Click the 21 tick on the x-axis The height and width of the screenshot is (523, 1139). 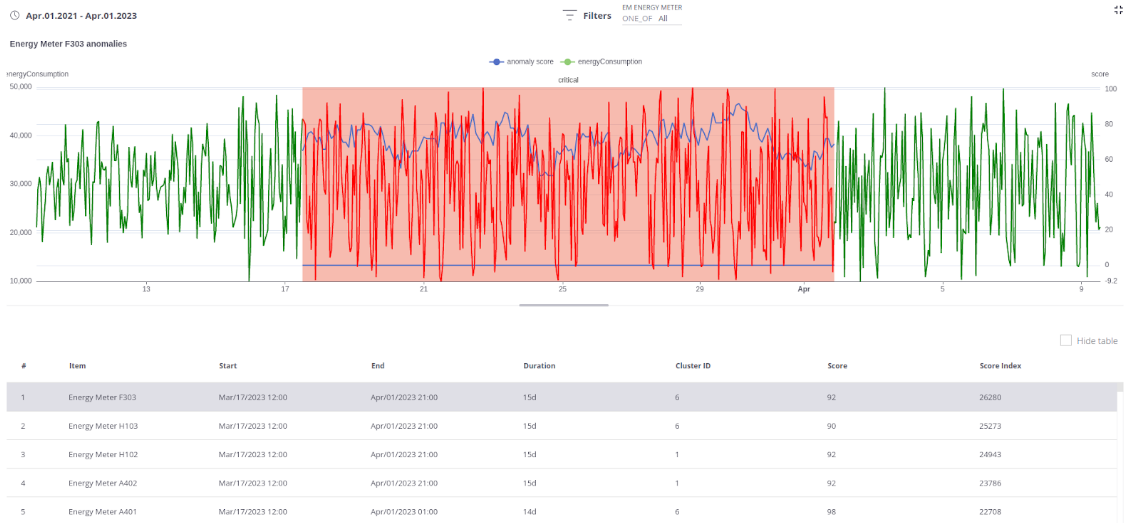423,290
